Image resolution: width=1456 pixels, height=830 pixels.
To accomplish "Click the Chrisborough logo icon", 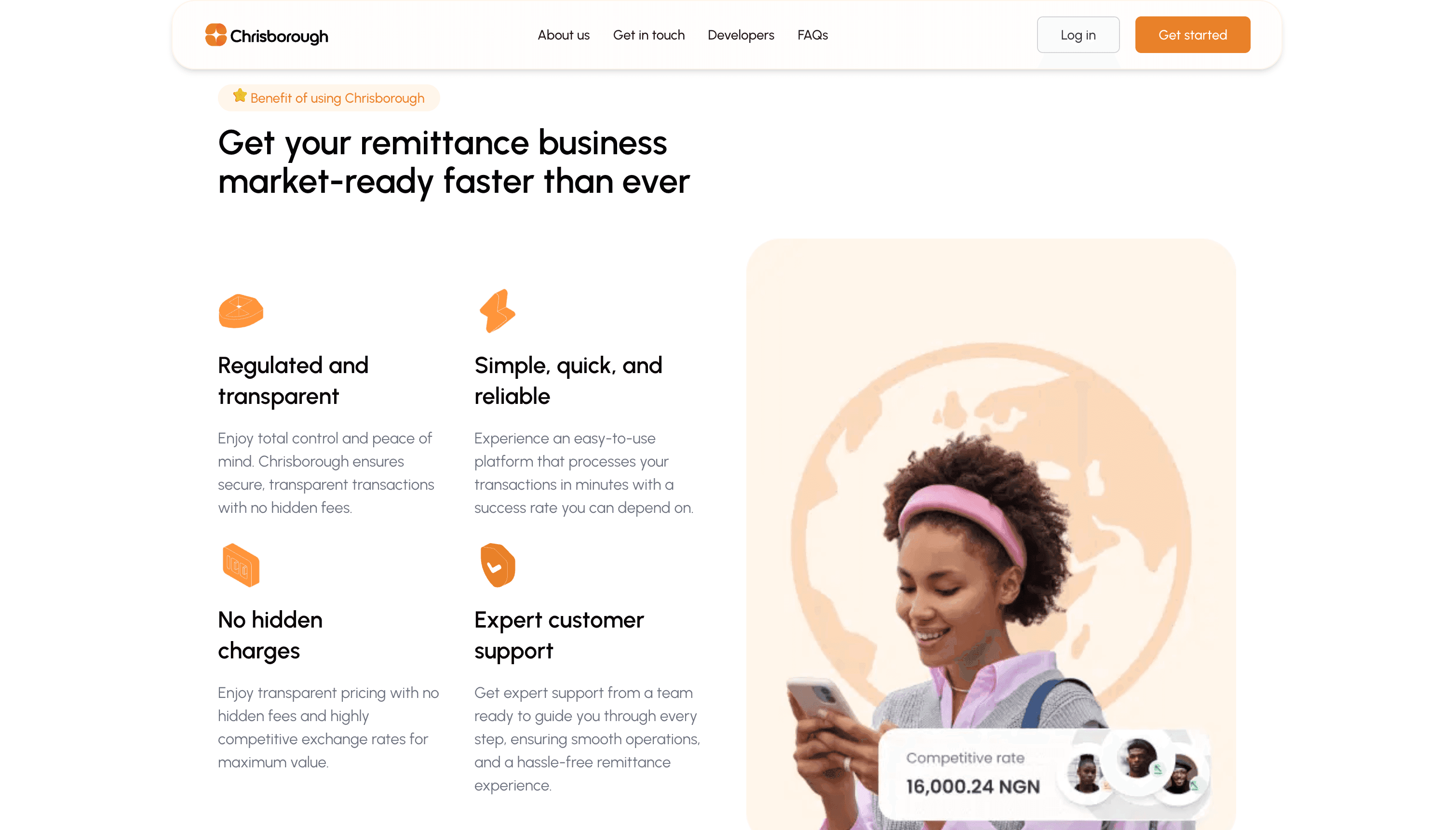I will pyautogui.click(x=216, y=35).
